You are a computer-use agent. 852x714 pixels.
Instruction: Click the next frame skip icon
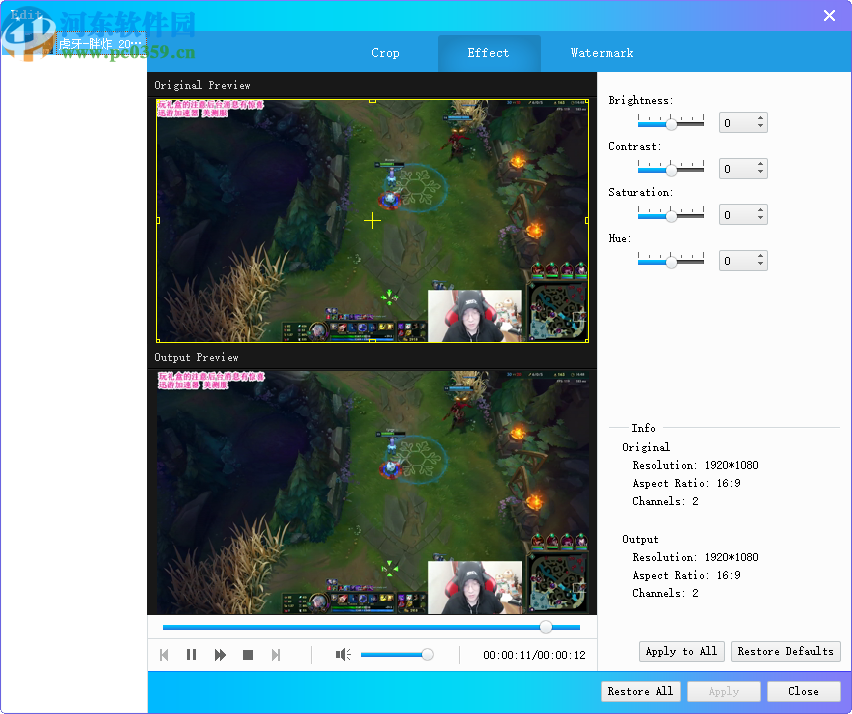[x=276, y=655]
